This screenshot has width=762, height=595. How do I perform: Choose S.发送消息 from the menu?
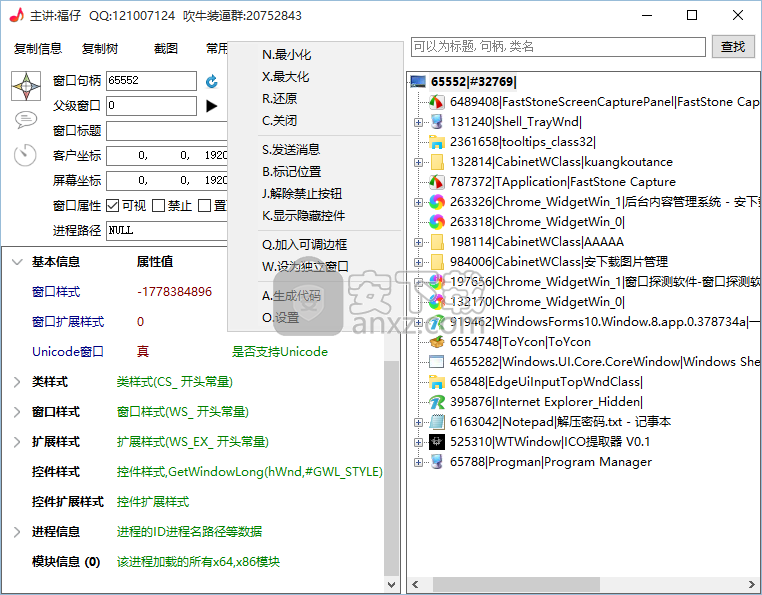[315, 149]
